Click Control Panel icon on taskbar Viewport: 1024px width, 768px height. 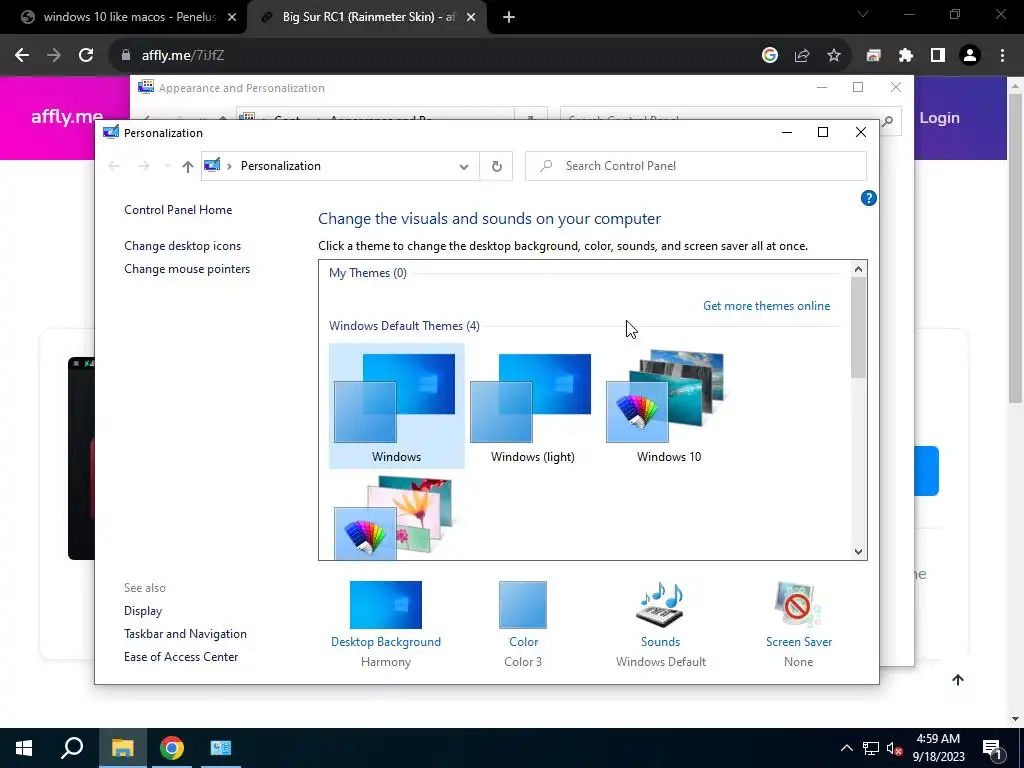click(x=221, y=748)
